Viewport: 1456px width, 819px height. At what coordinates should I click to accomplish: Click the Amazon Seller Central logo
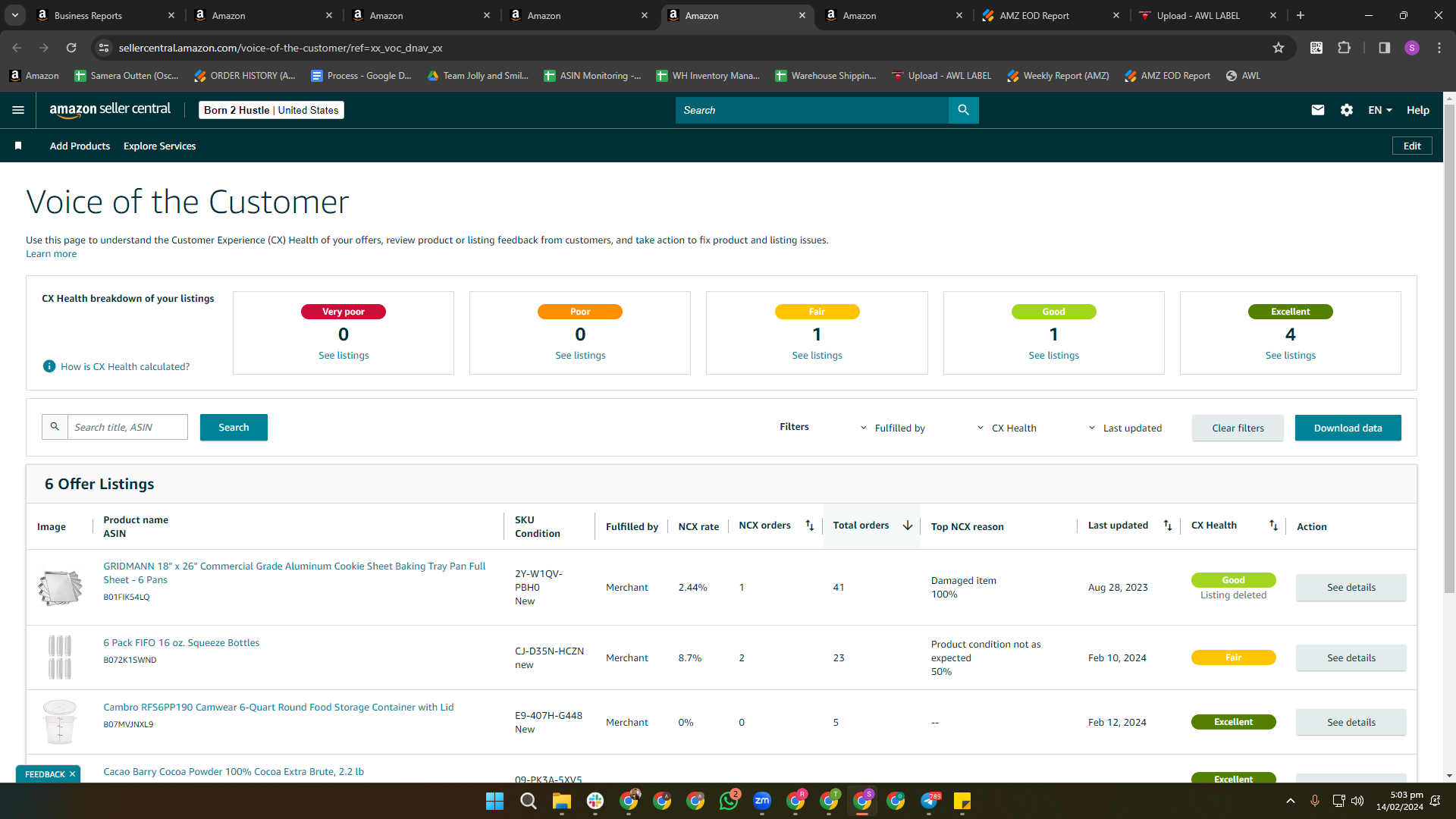110,110
